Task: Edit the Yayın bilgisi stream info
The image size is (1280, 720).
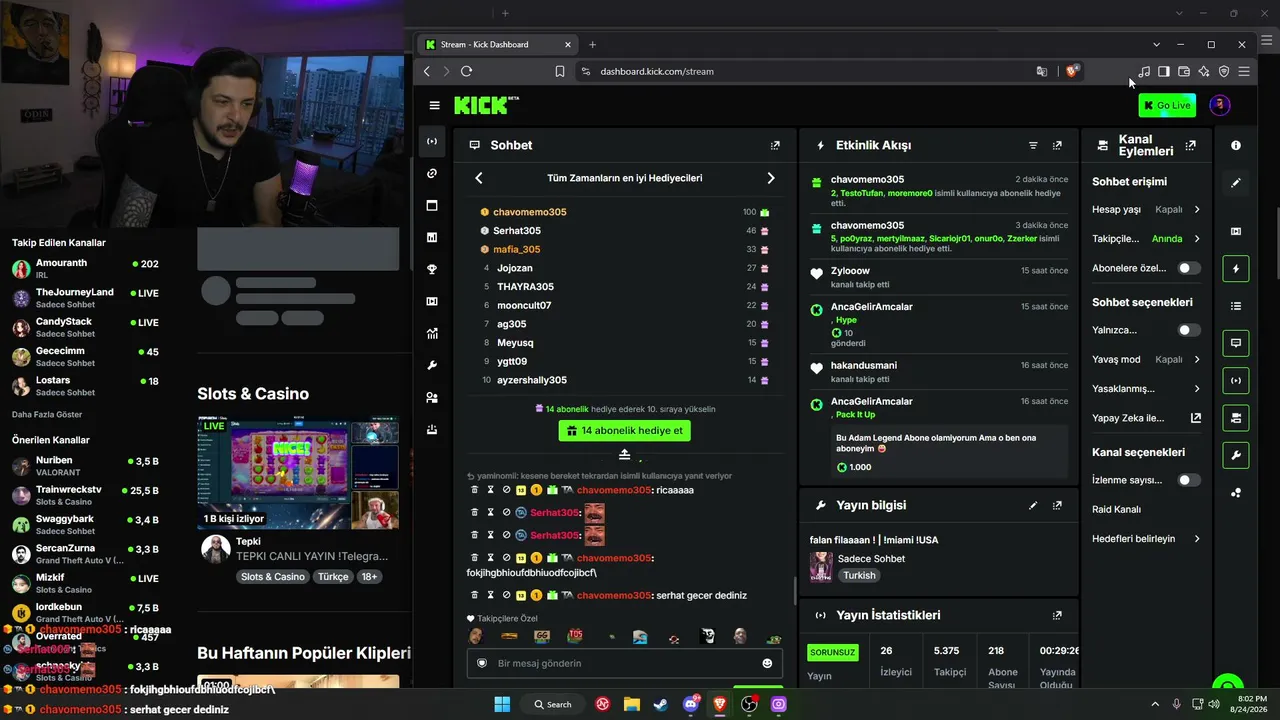Action: pyautogui.click(x=1033, y=505)
